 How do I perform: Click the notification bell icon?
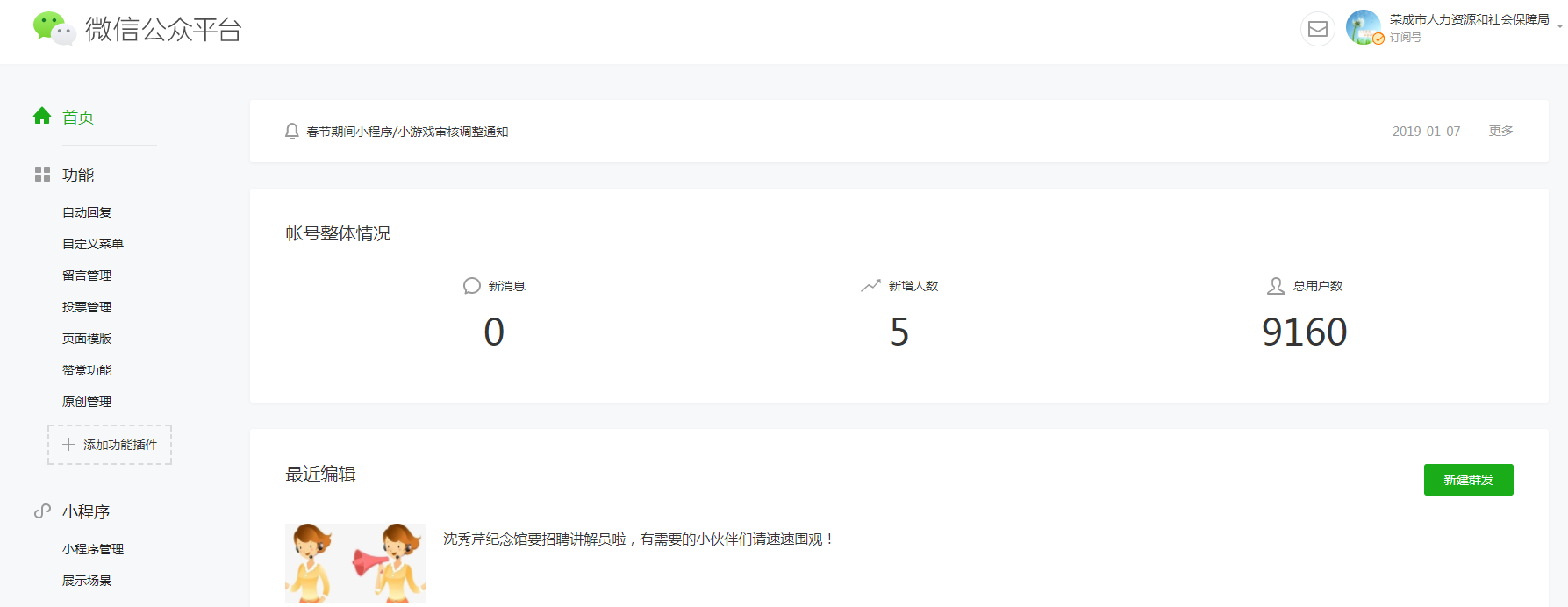click(292, 132)
